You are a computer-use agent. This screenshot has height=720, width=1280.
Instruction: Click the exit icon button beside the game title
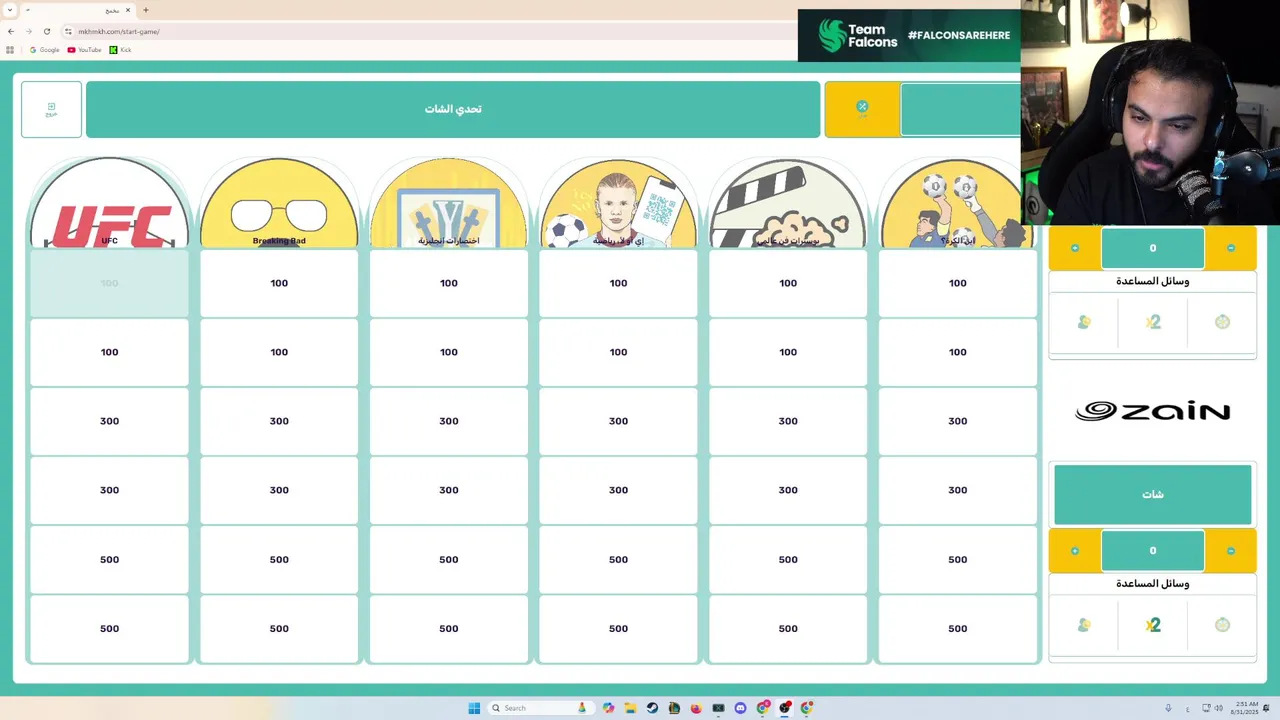pyautogui.click(x=51, y=109)
